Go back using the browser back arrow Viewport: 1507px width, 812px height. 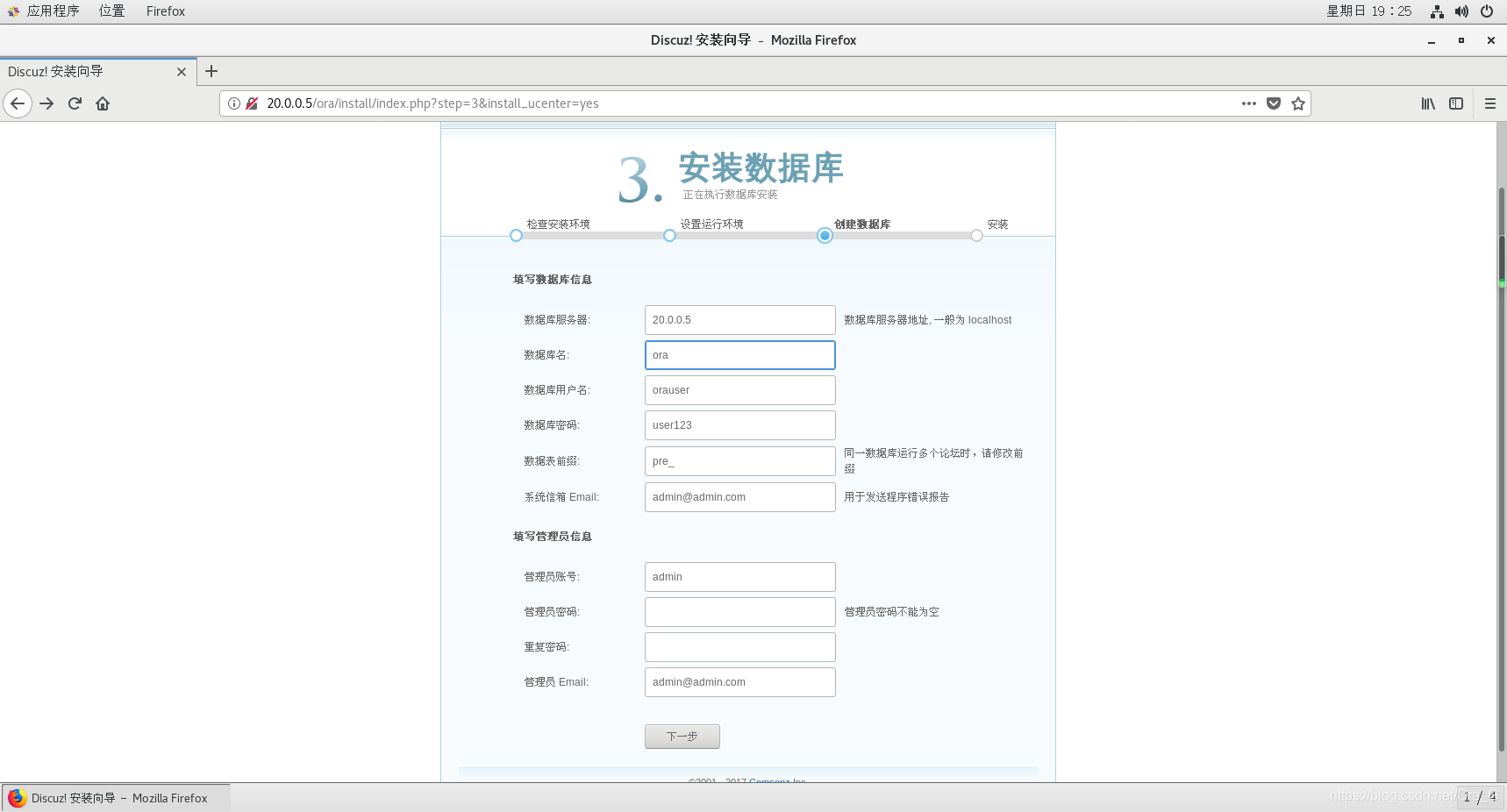coord(18,103)
